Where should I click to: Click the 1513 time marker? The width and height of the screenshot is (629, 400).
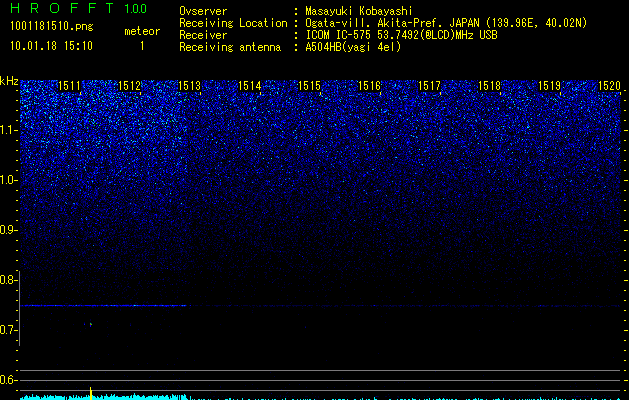click(x=189, y=85)
